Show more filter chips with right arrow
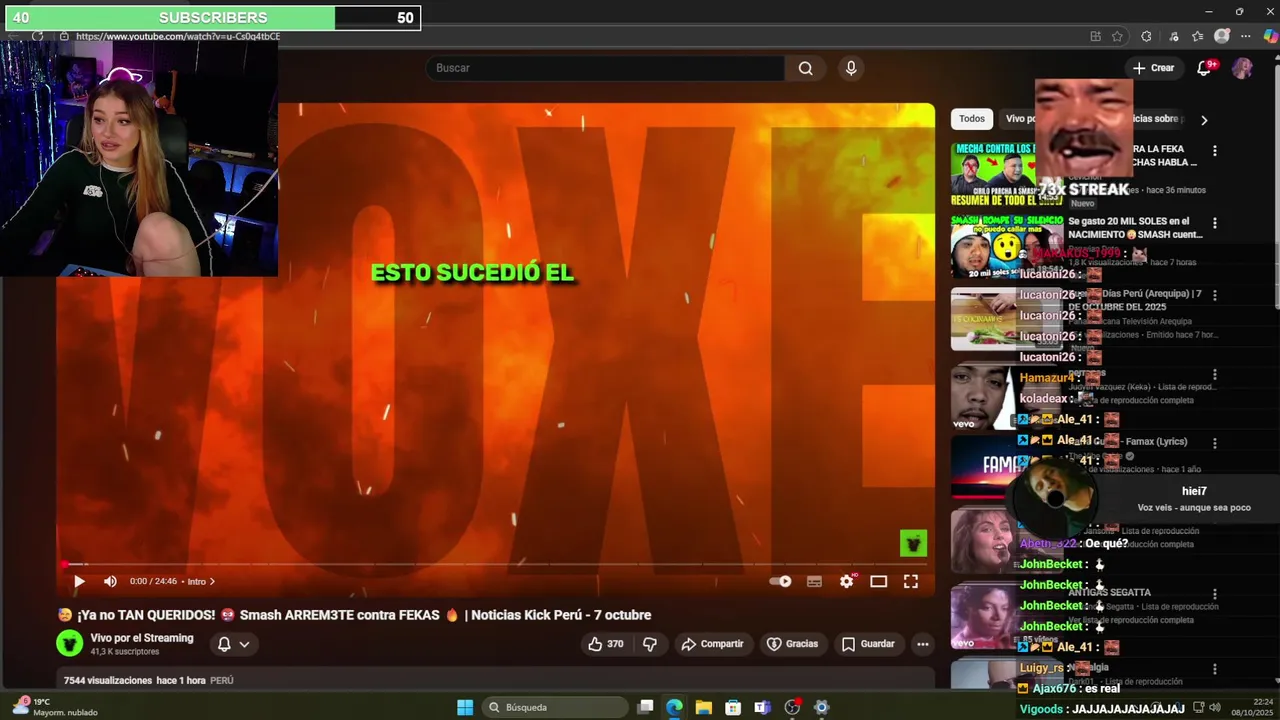 click(1204, 120)
